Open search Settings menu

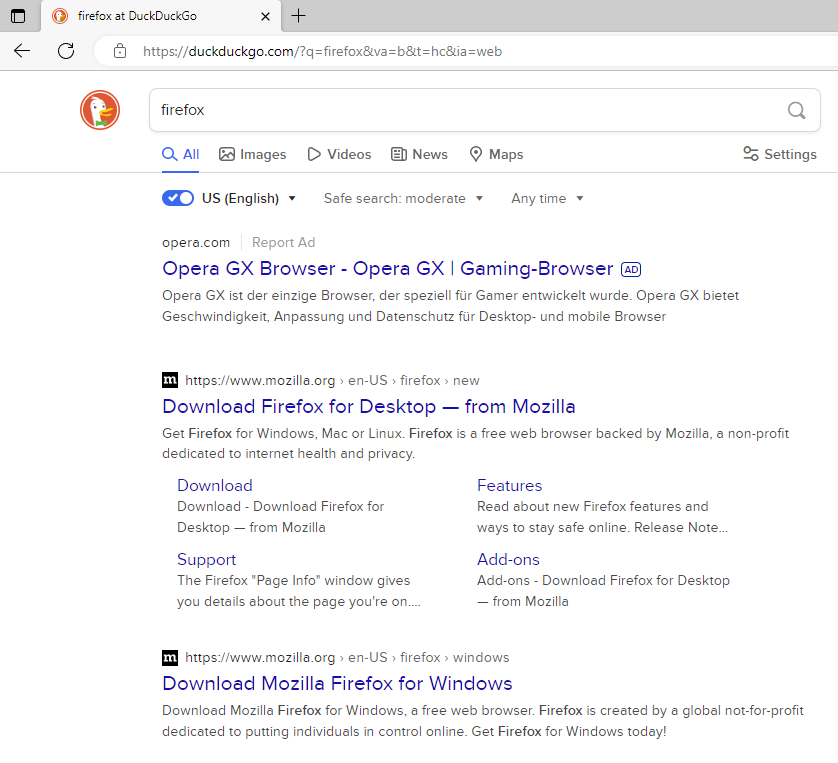(780, 154)
